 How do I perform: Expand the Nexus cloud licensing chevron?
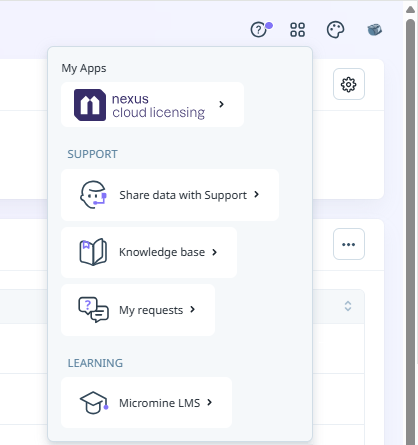pos(221,104)
